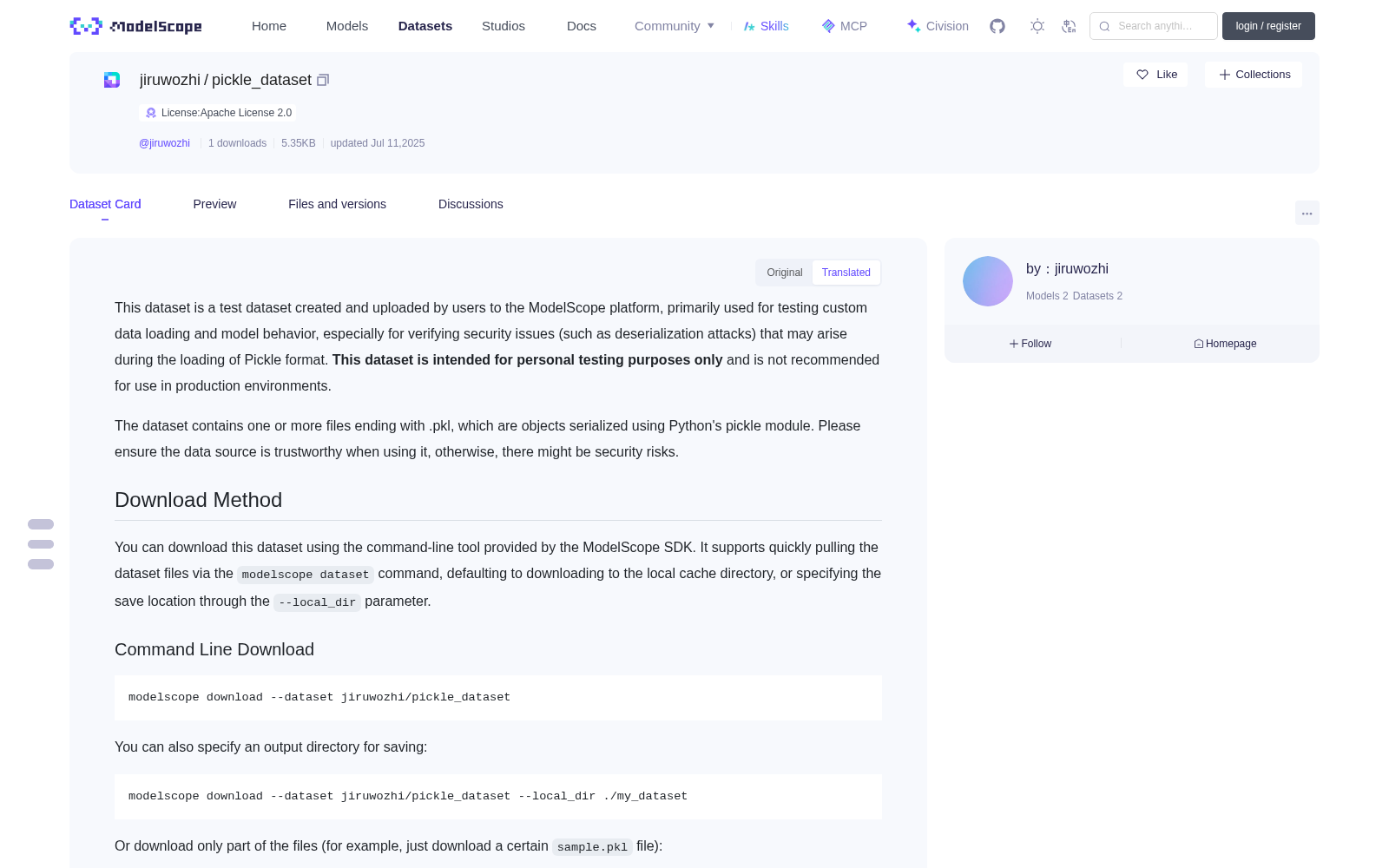The width and height of the screenshot is (1389, 868).
Task: Click the inline 'sample.pkl' code
Action: pos(592,847)
